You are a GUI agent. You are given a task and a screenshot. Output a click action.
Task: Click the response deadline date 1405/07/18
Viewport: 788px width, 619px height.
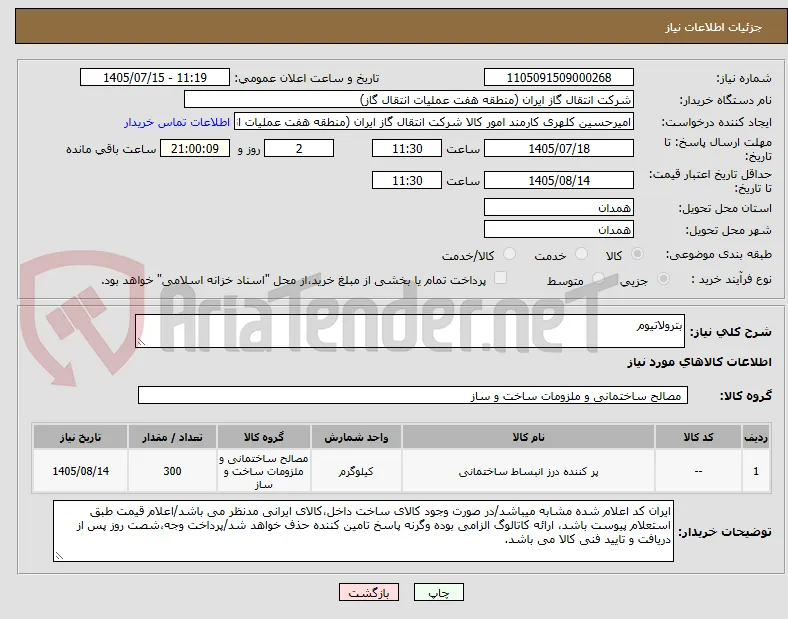(559, 148)
